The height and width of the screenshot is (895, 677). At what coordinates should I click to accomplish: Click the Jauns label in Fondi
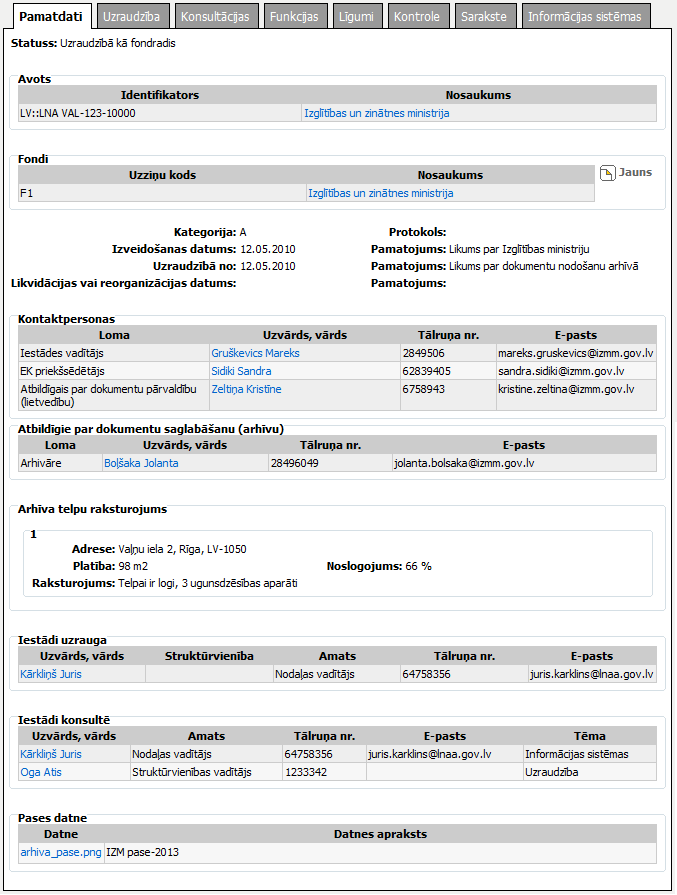pyautogui.click(x=635, y=172)
